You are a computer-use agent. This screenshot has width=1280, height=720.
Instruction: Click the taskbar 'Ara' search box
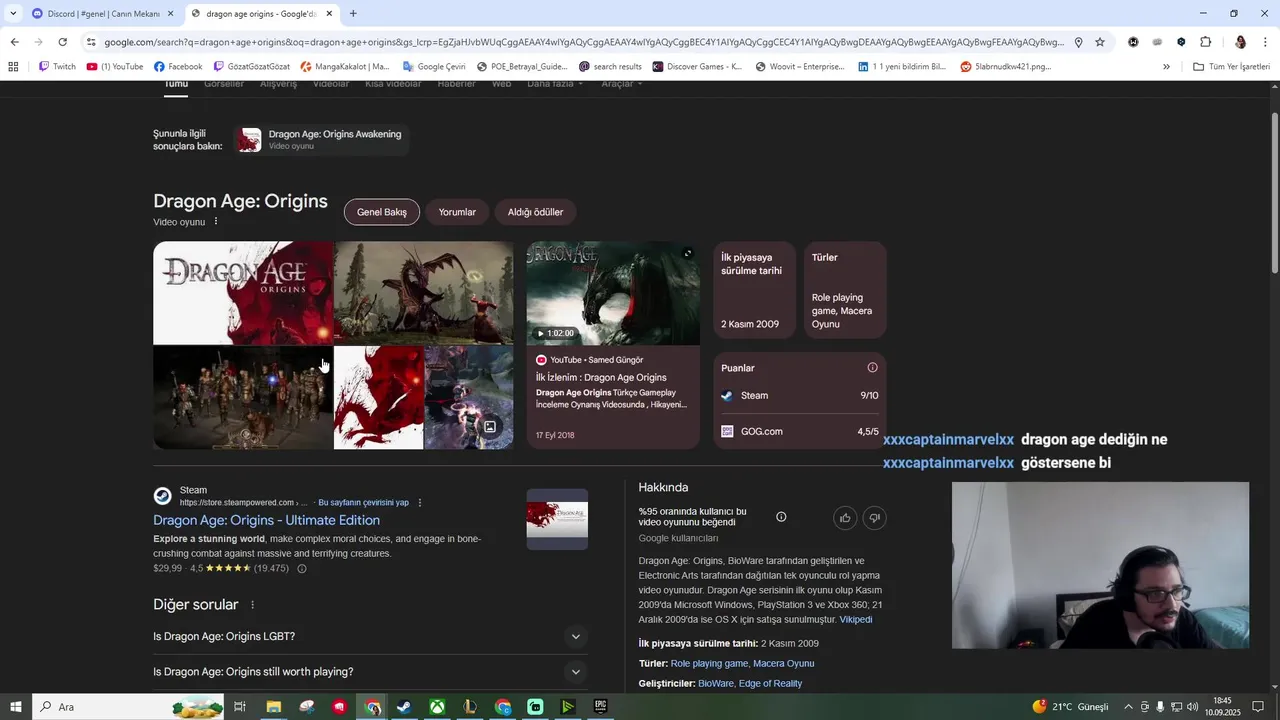(130, 707)
